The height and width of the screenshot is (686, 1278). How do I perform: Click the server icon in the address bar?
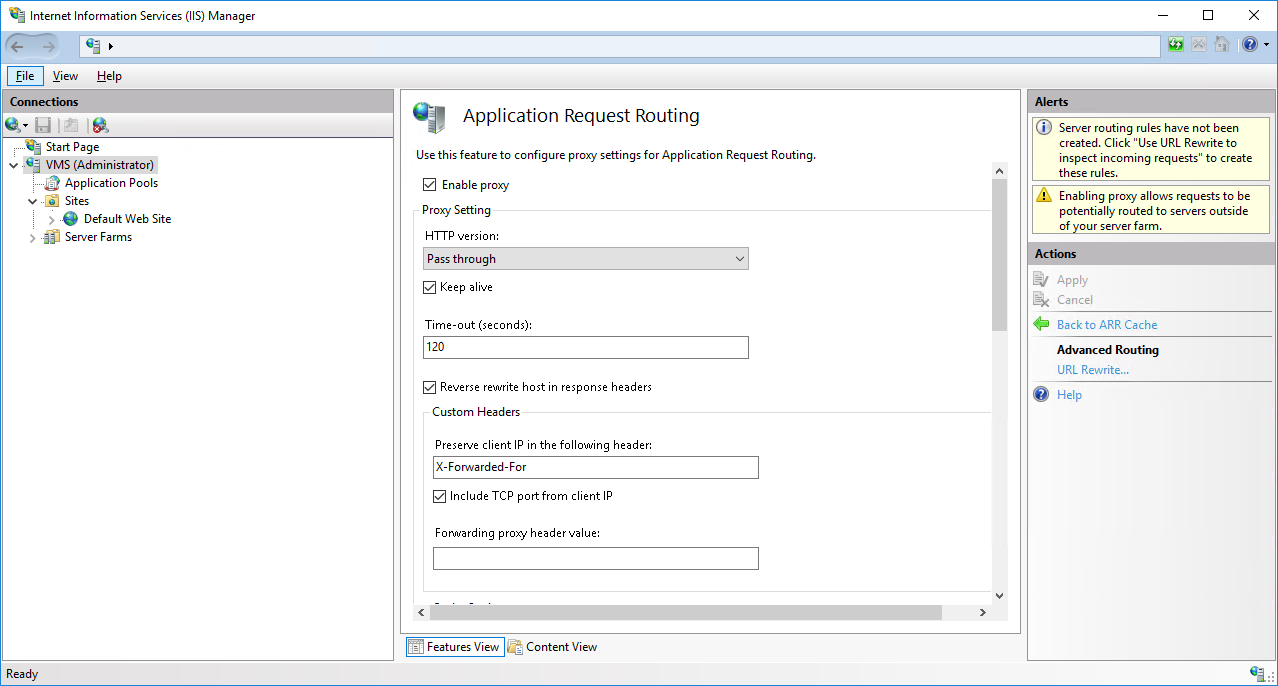pyautogui.click(x=94, y=46)
